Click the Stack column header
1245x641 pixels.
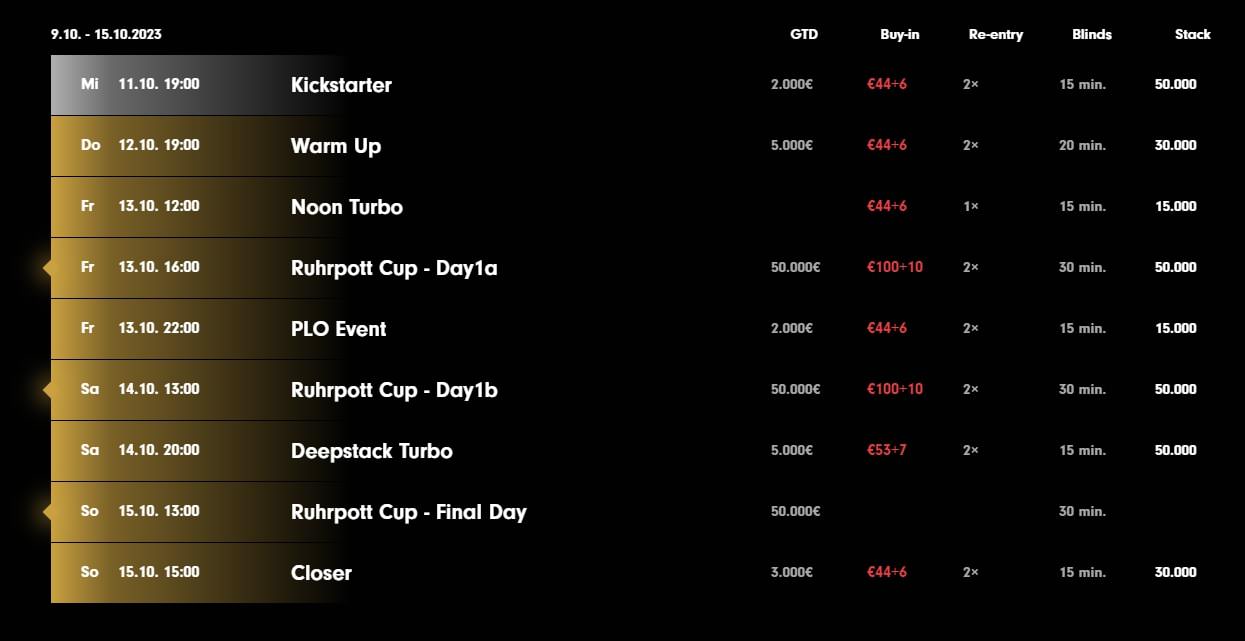1193,34
